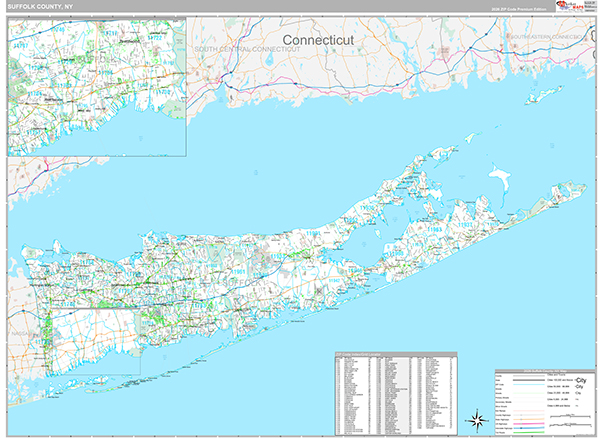Click the "SOUTHEASTERN CONNECTICUT" region label

click(x=546, y=37)
